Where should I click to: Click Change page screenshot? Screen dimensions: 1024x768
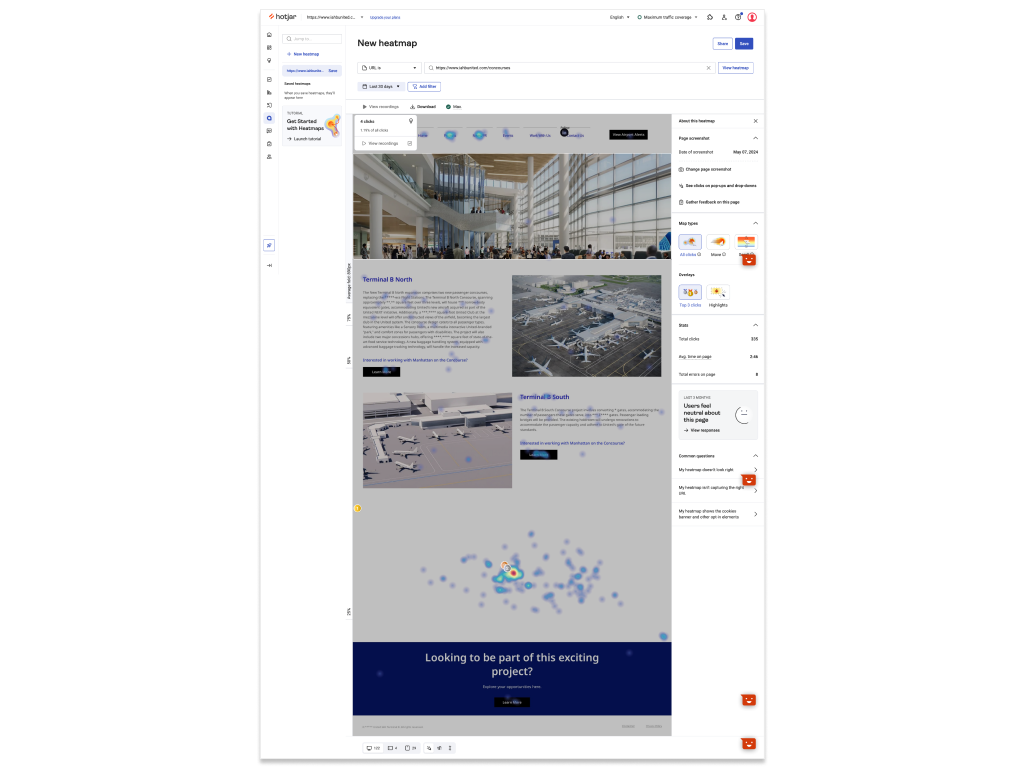click(705, 169)
